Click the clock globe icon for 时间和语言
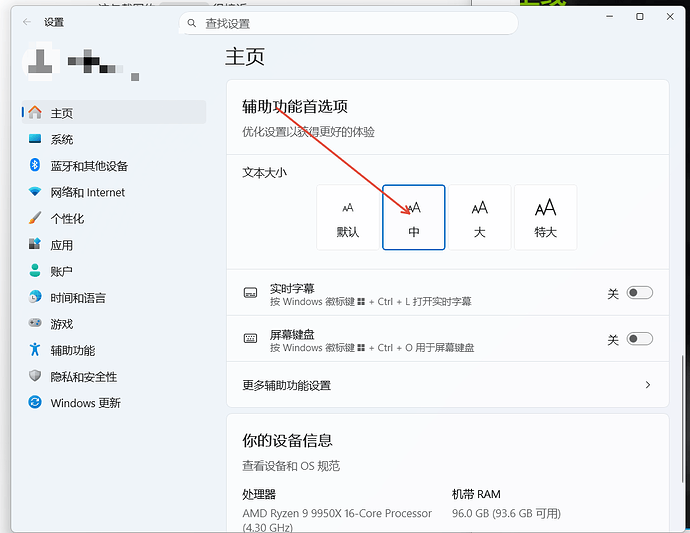The width and height of the screenshot is (690, 533). [35, 297]
